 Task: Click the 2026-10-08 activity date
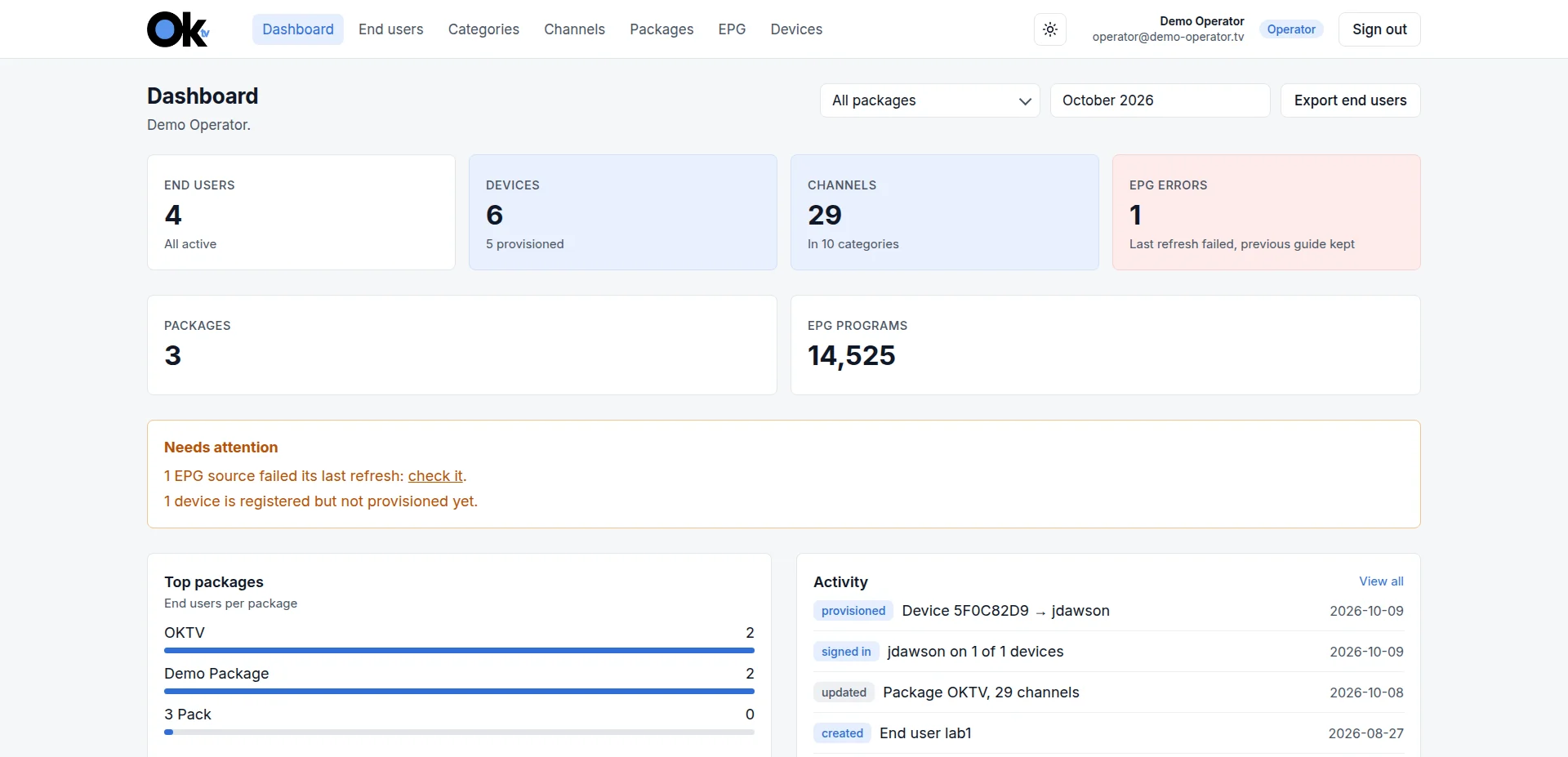[1366, 692]
